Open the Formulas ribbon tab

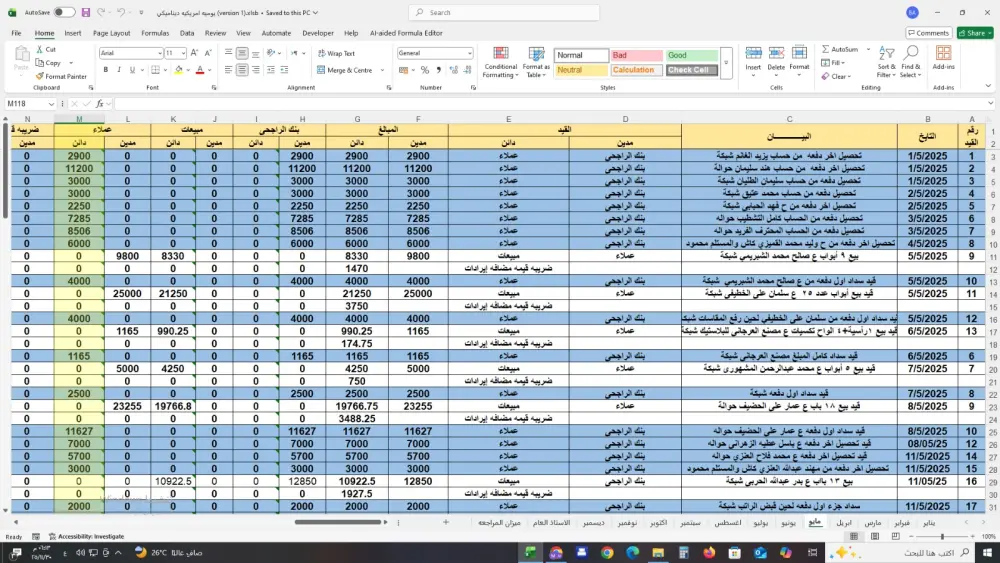[155, 33]
